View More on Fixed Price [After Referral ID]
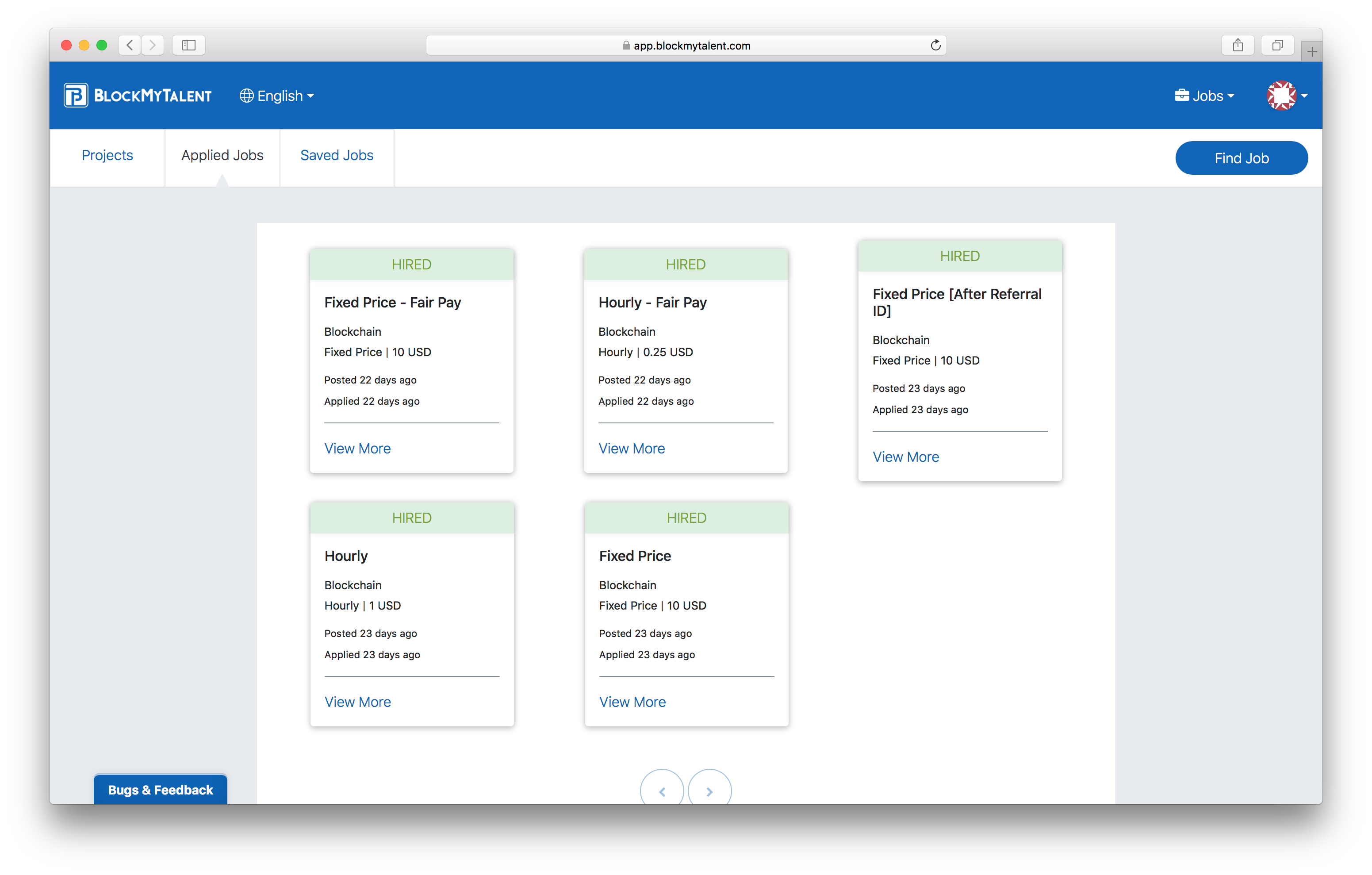This screenshot has height=875, width=1372. 905,457
